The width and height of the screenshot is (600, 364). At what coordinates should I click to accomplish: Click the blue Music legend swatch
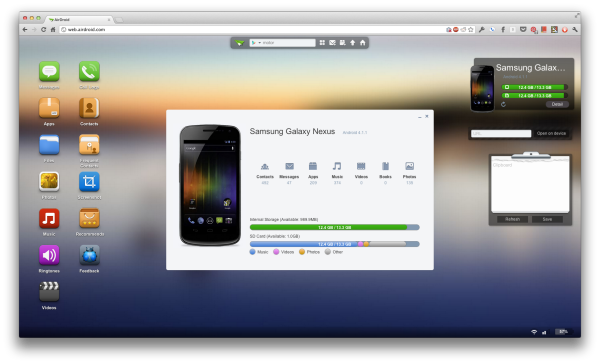coord(253,252)
